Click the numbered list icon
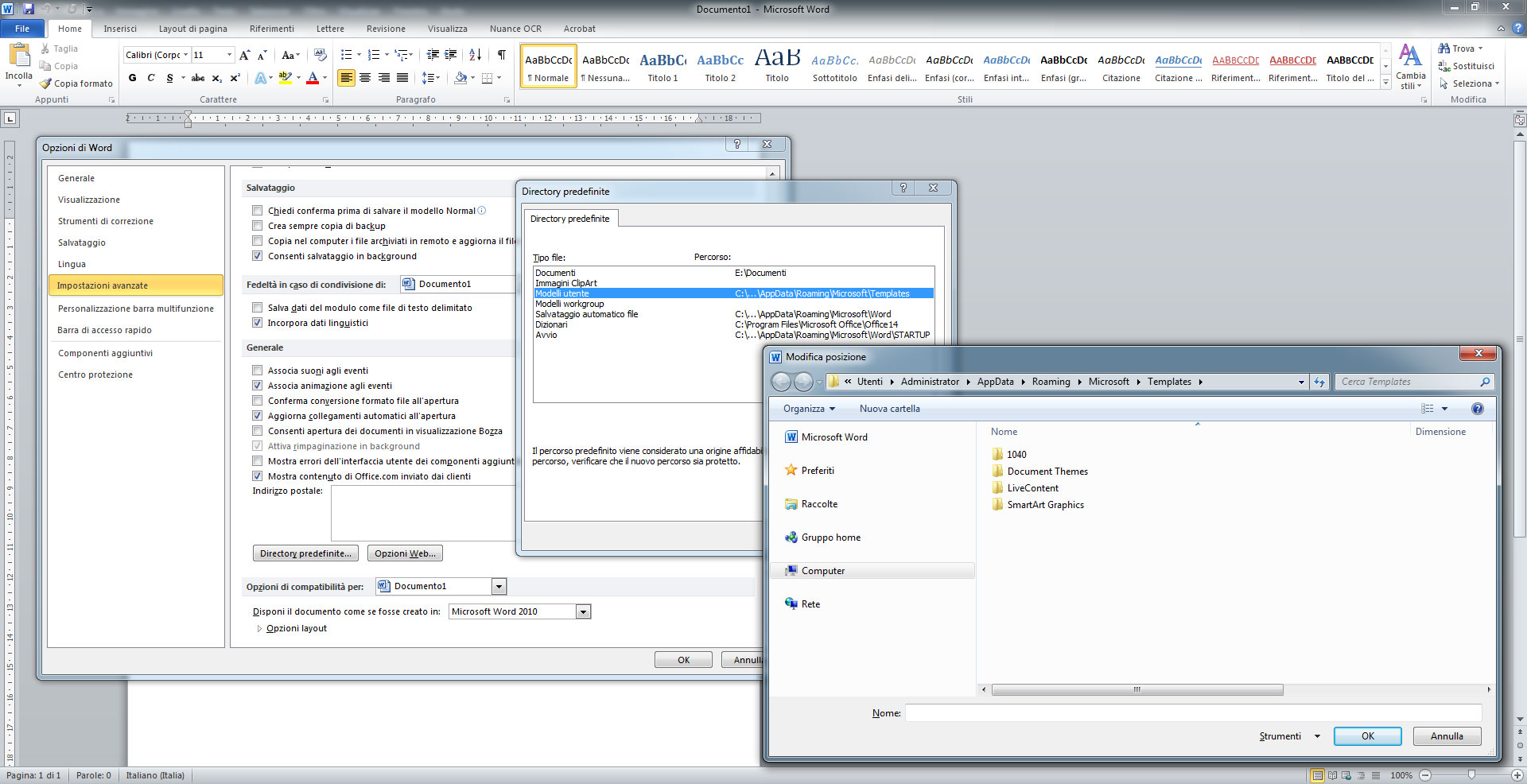Image resolution: width=1527 pixels, height=784 pixels. (x=374, y=55)
